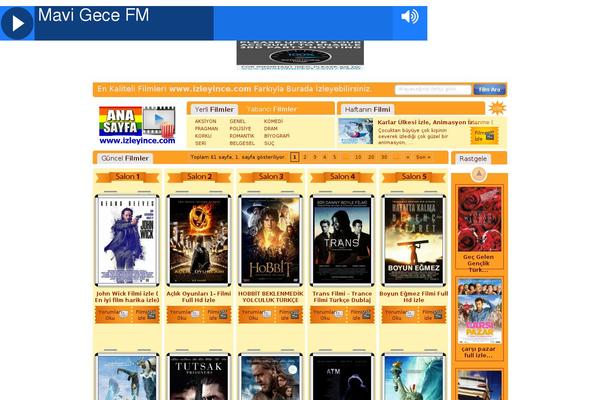Go to pagination page 2

tap(305, 157)
